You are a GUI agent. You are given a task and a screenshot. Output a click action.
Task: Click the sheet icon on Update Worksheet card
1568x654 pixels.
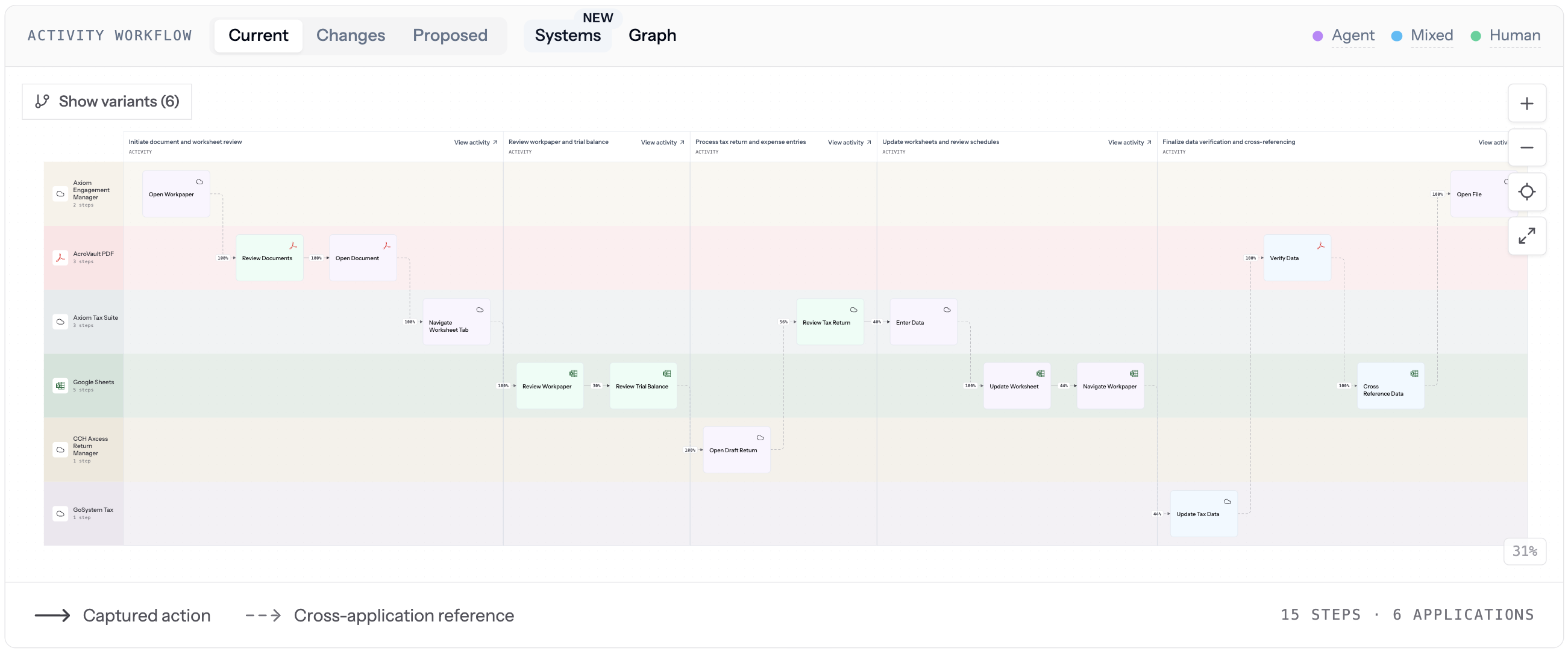coord(1040,373)
